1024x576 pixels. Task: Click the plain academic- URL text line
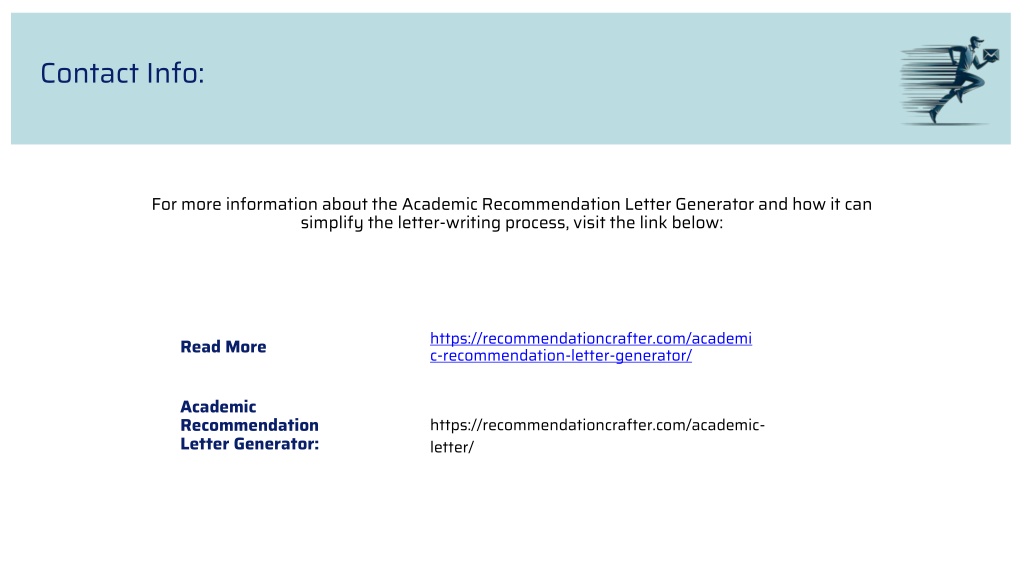[597, 425]
